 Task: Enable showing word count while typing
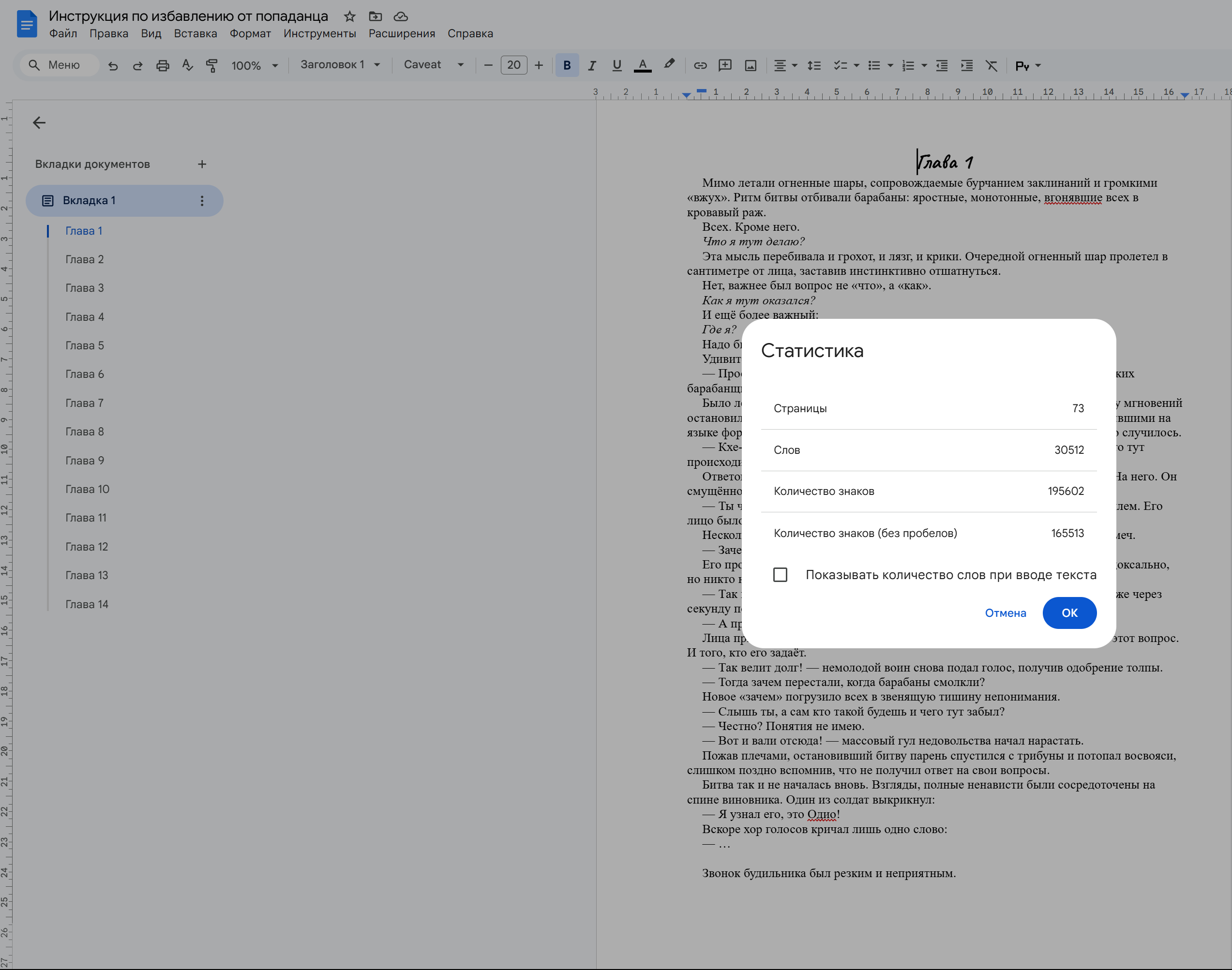coord(780,575)
